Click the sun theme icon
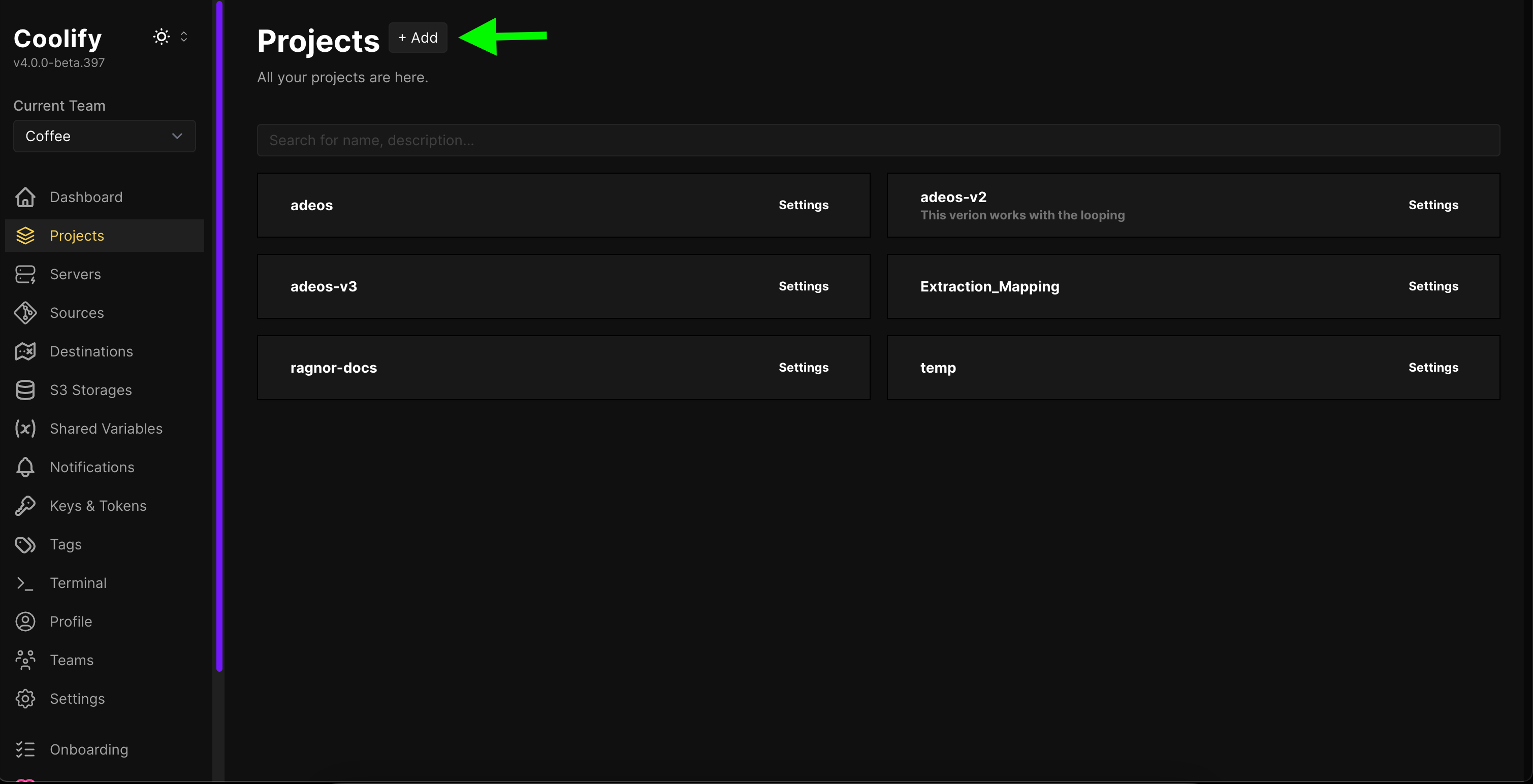This screenshot has width=1533, height=784. click(x=161, y=37)
